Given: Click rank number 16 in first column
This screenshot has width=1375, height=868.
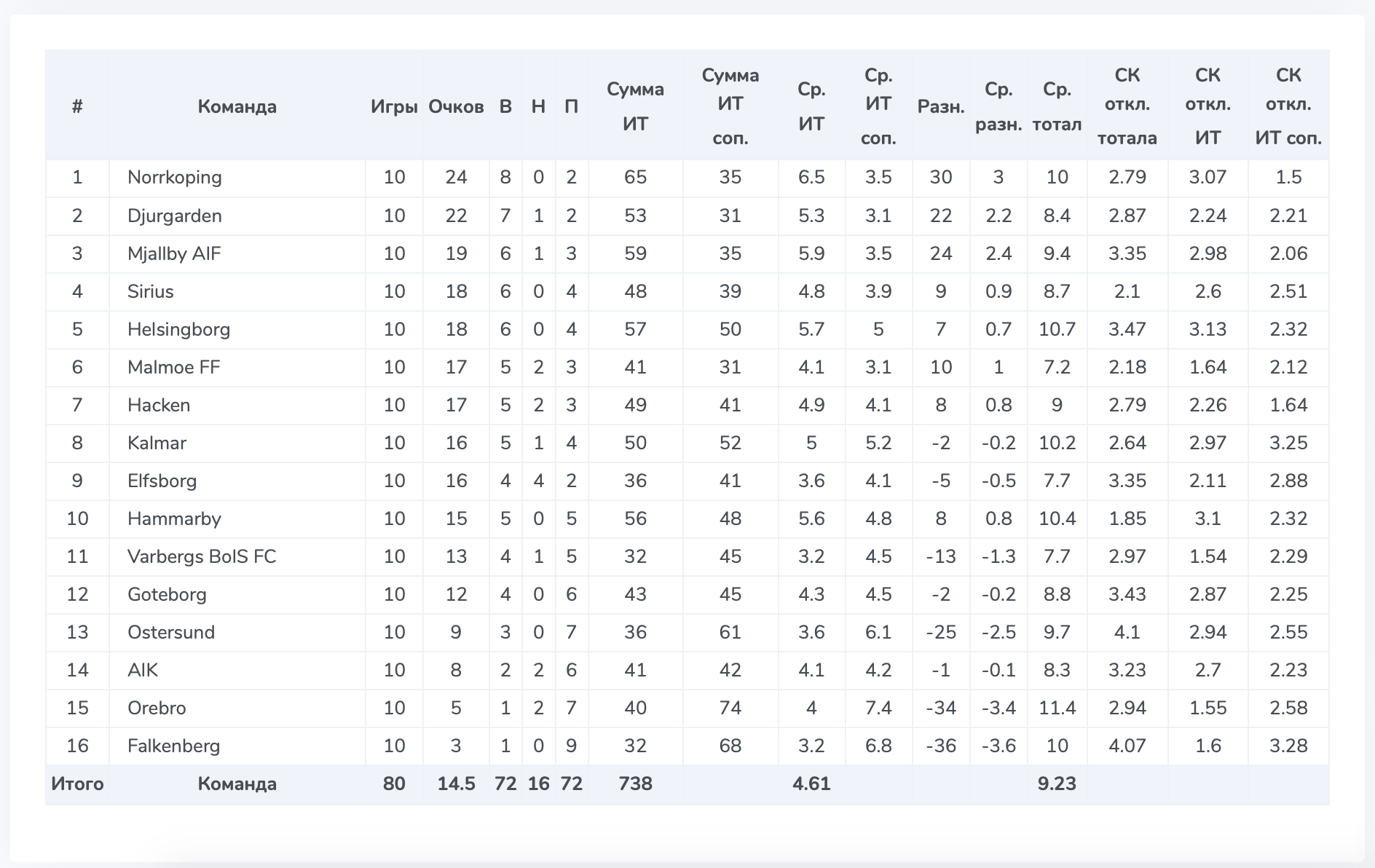Looking at the screenshot, I should pos(77,746).
